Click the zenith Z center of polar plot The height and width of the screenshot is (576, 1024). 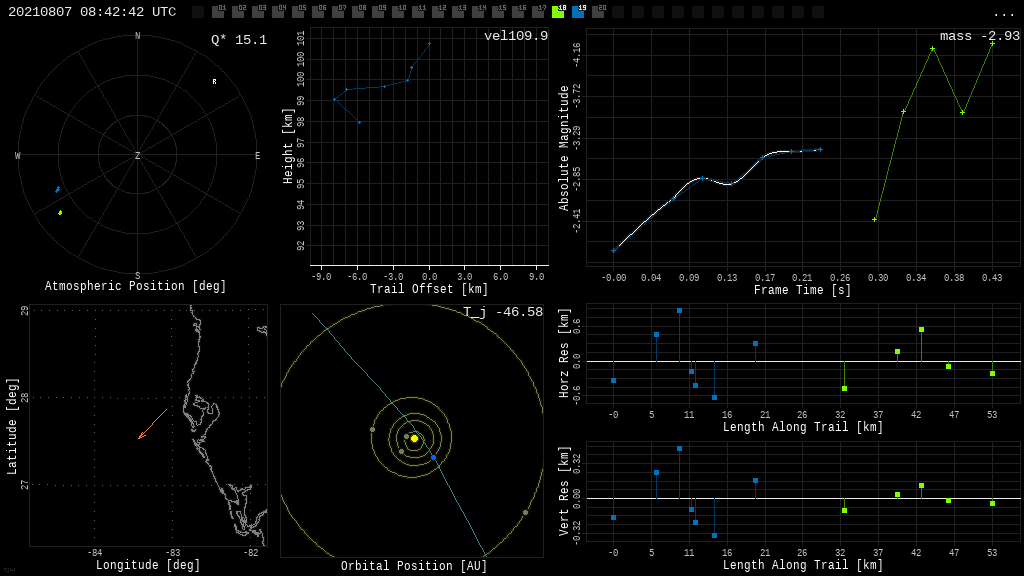[137, 155]
